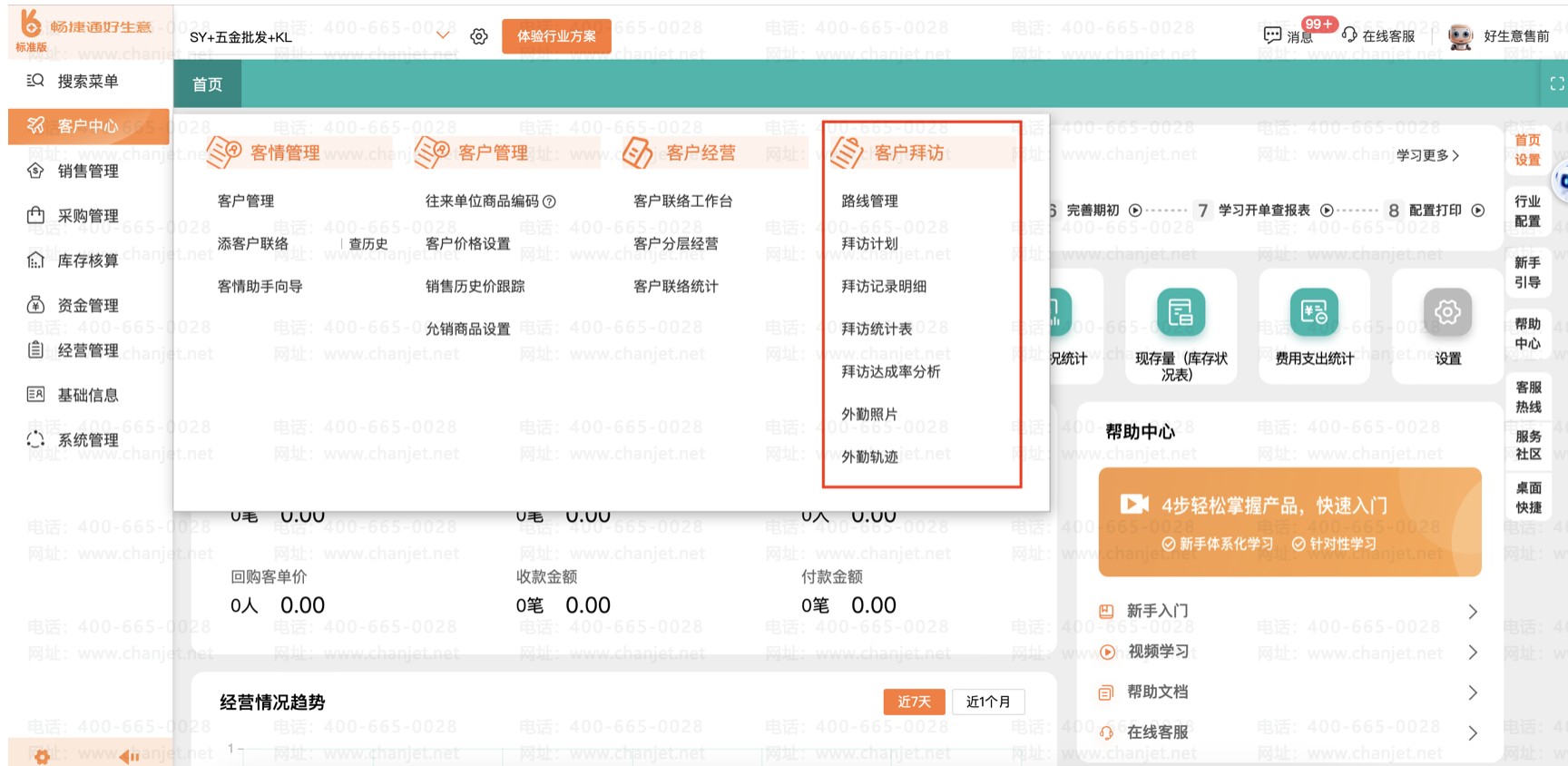The height and width of the screenshot is (766, 1568).
Task: Click 针对性学习 in orange banner
Action: pos(1335,544)
